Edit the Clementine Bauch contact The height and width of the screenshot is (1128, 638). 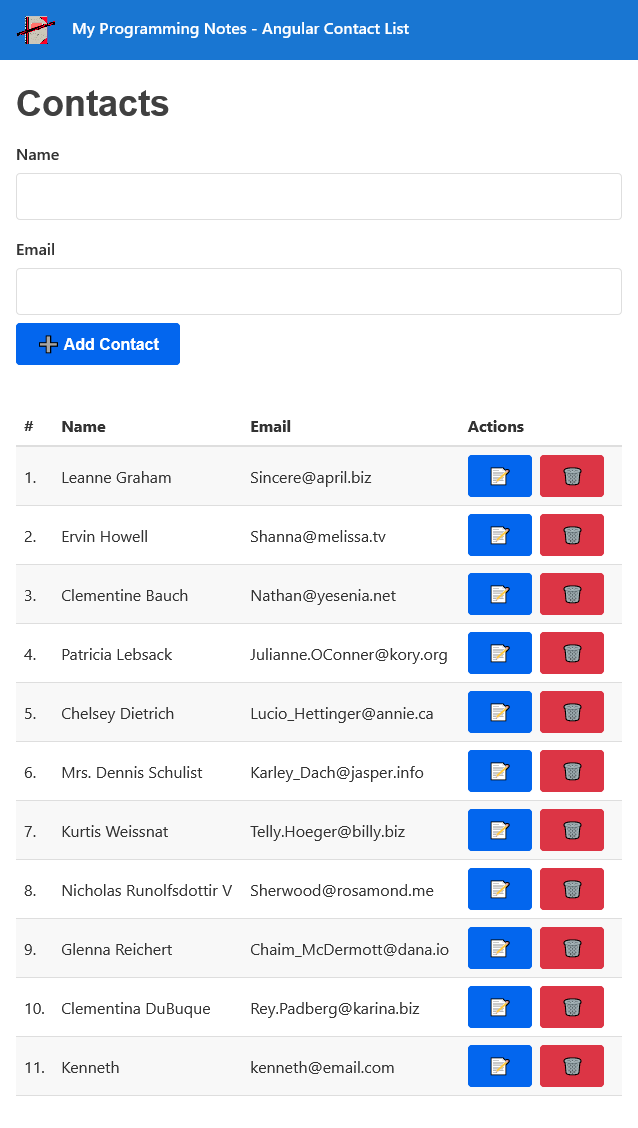(499, 594)
